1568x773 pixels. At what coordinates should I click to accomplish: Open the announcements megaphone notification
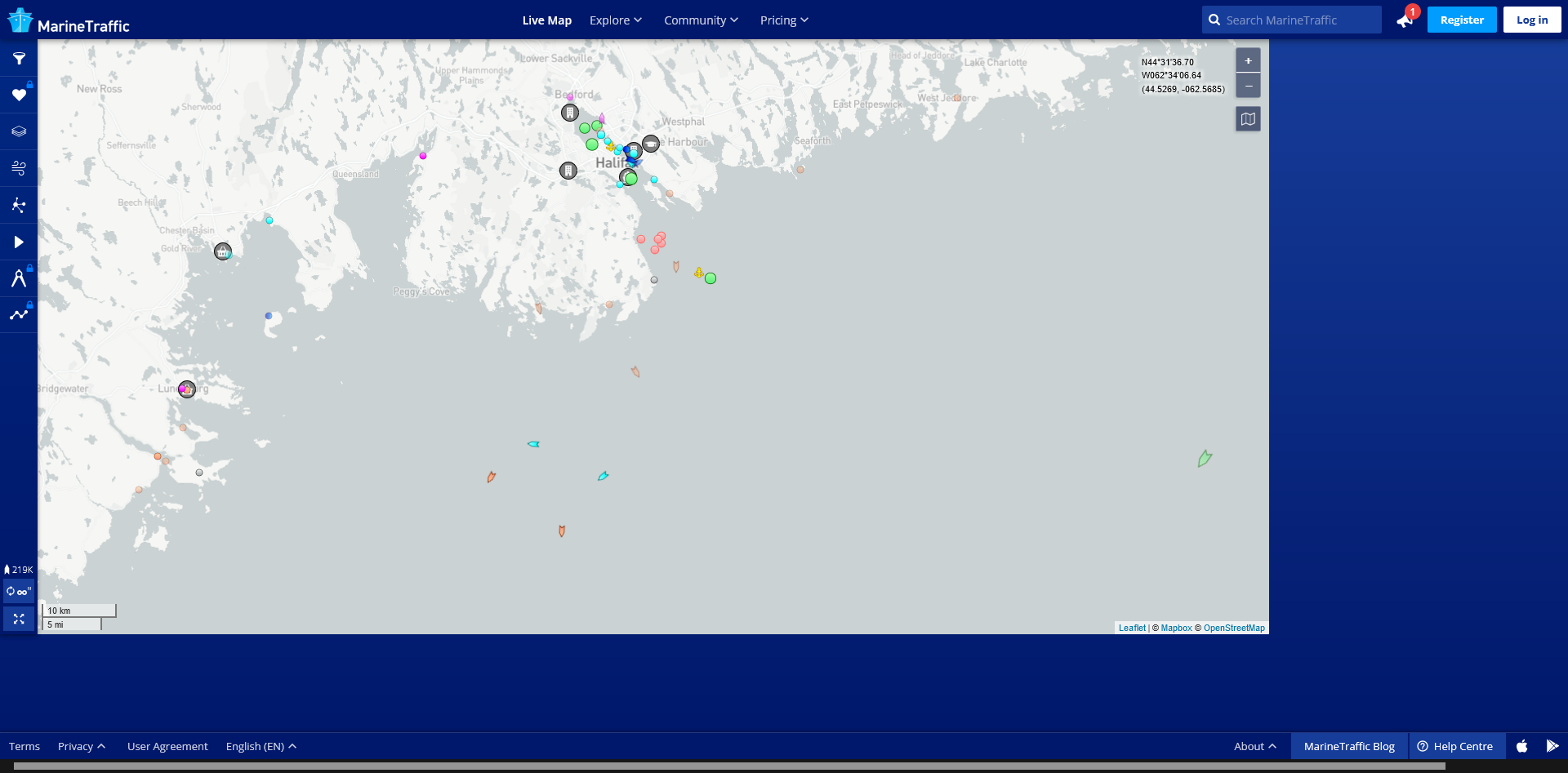1405,20
